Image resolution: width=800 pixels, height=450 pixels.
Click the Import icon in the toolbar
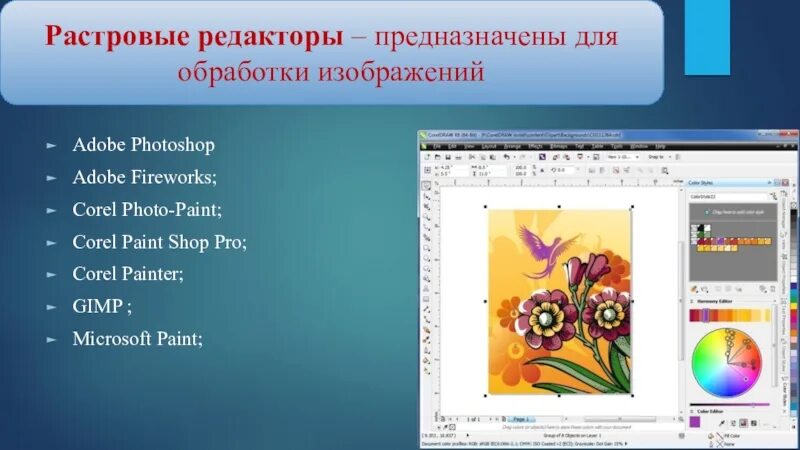click(556, 157)
